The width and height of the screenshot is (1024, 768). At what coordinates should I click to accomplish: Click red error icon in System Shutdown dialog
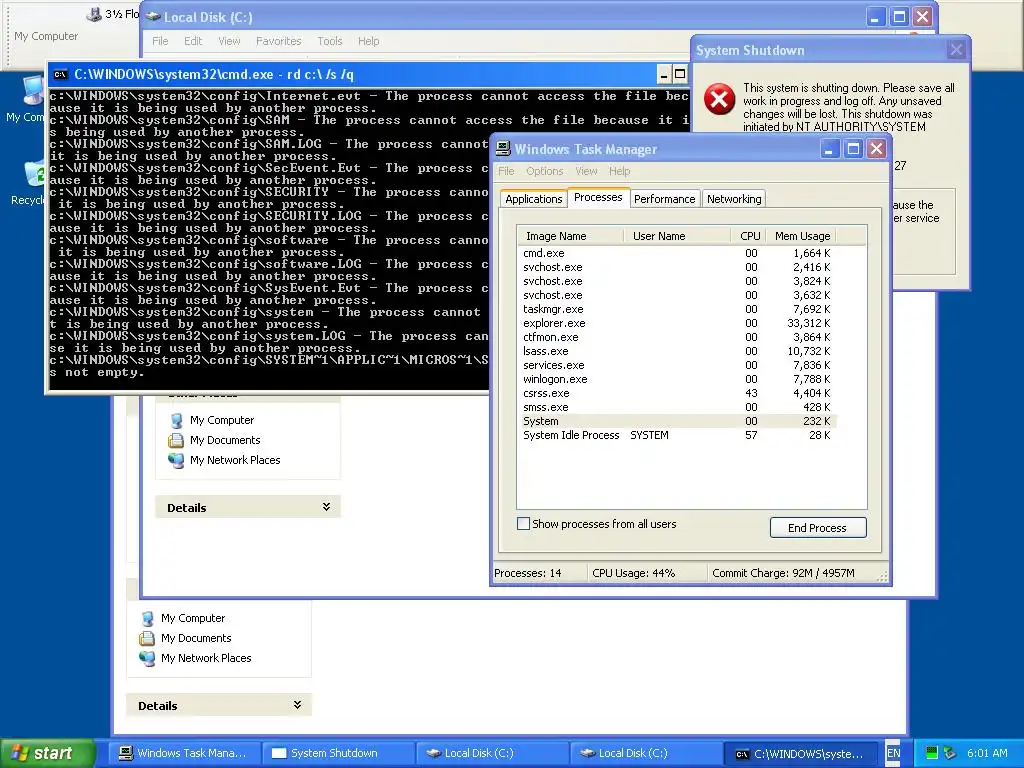pos(719,100)
